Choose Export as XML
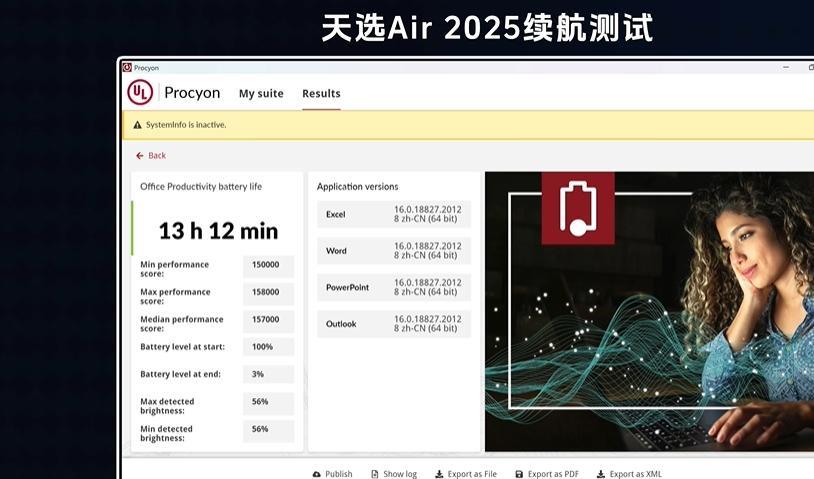 629,474
